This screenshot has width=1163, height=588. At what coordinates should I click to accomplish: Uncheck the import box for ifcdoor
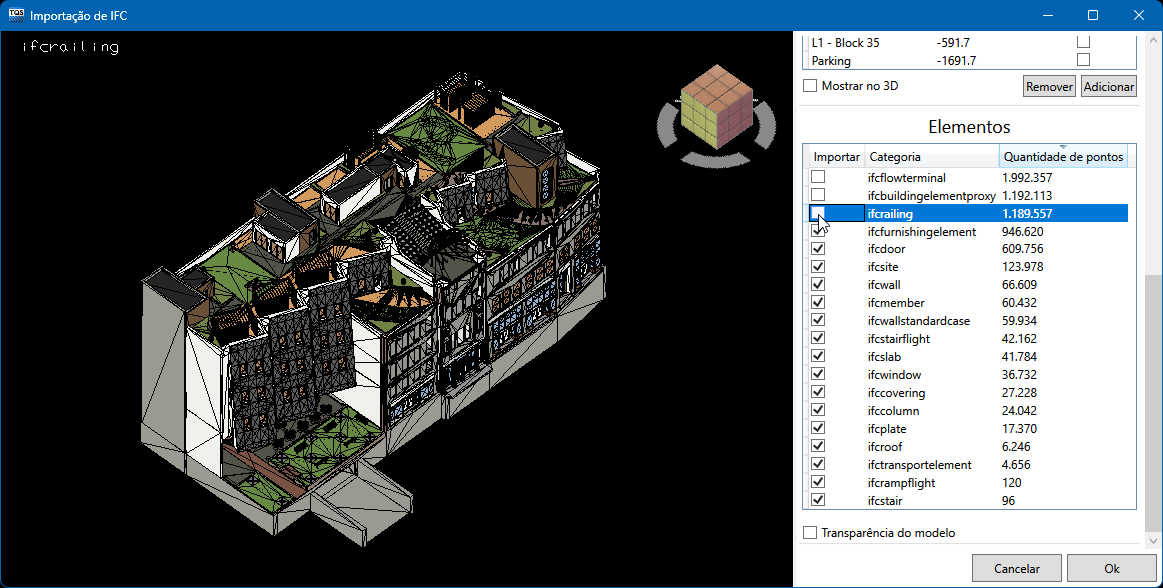point(818,249)
